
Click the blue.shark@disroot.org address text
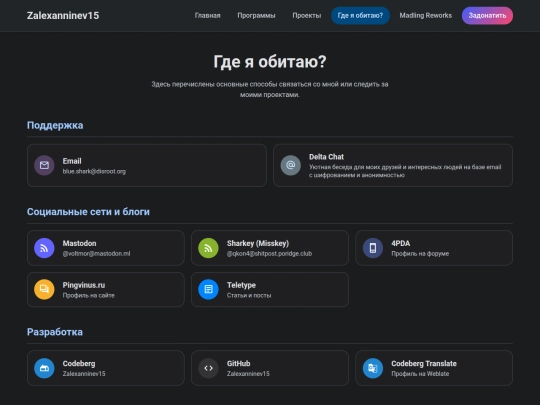[x=94, y=171]
